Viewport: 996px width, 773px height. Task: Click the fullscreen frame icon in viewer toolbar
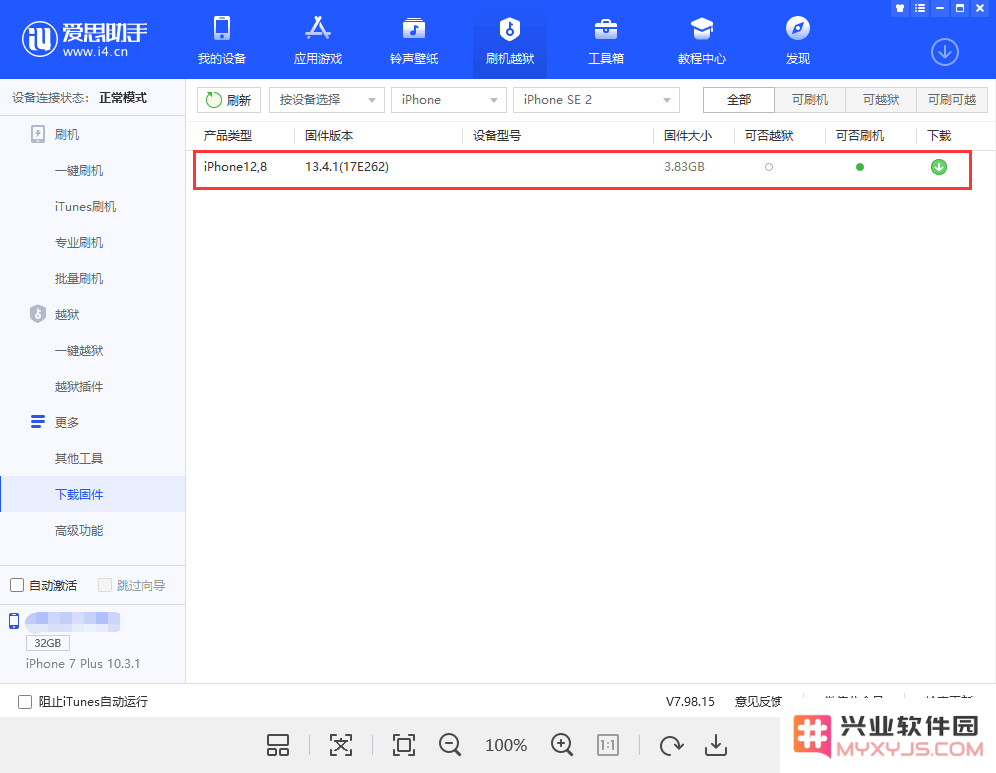pos(404,745)
